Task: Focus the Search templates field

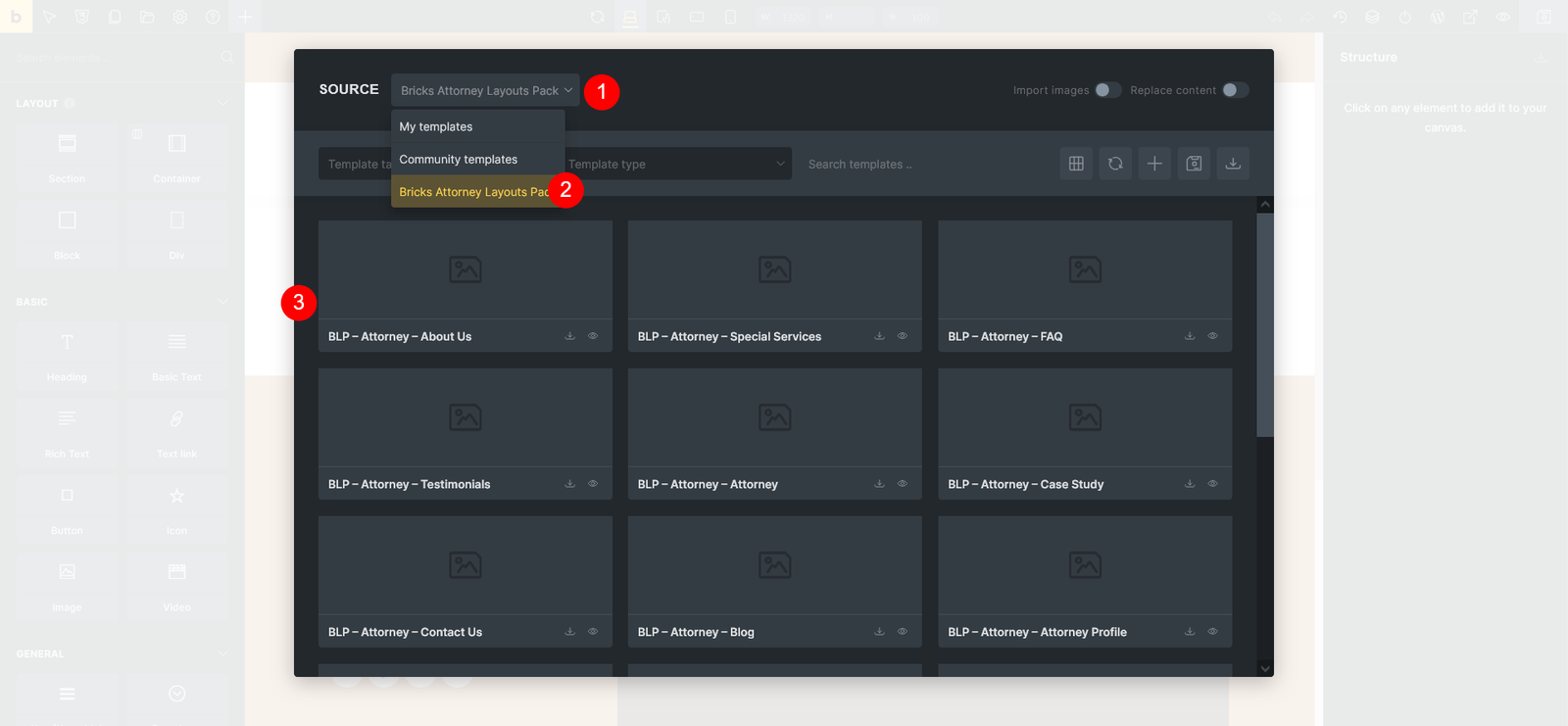Action: (921, 164)
